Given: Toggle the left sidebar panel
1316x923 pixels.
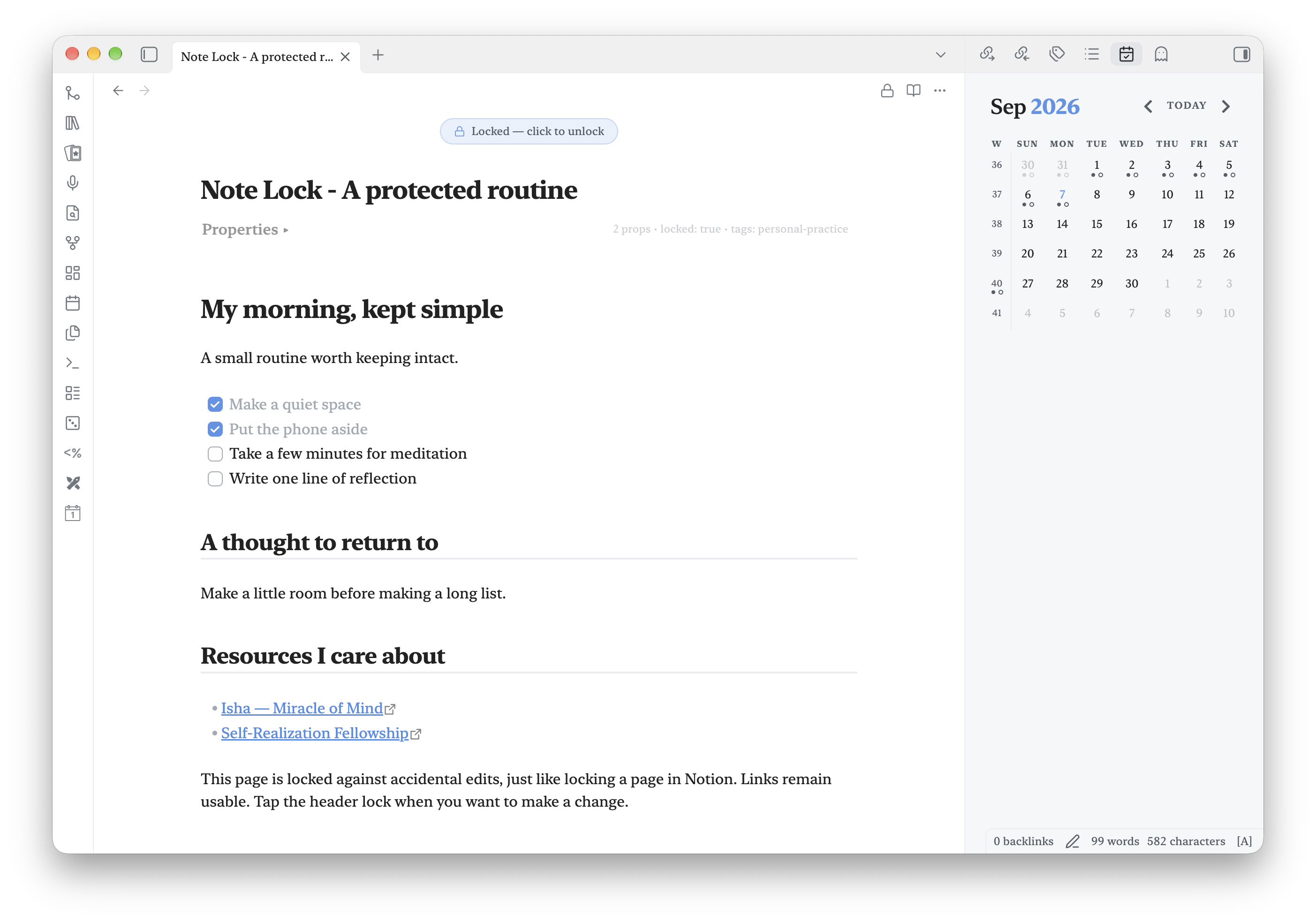Looking at the screenshot, I should [149, 54].
